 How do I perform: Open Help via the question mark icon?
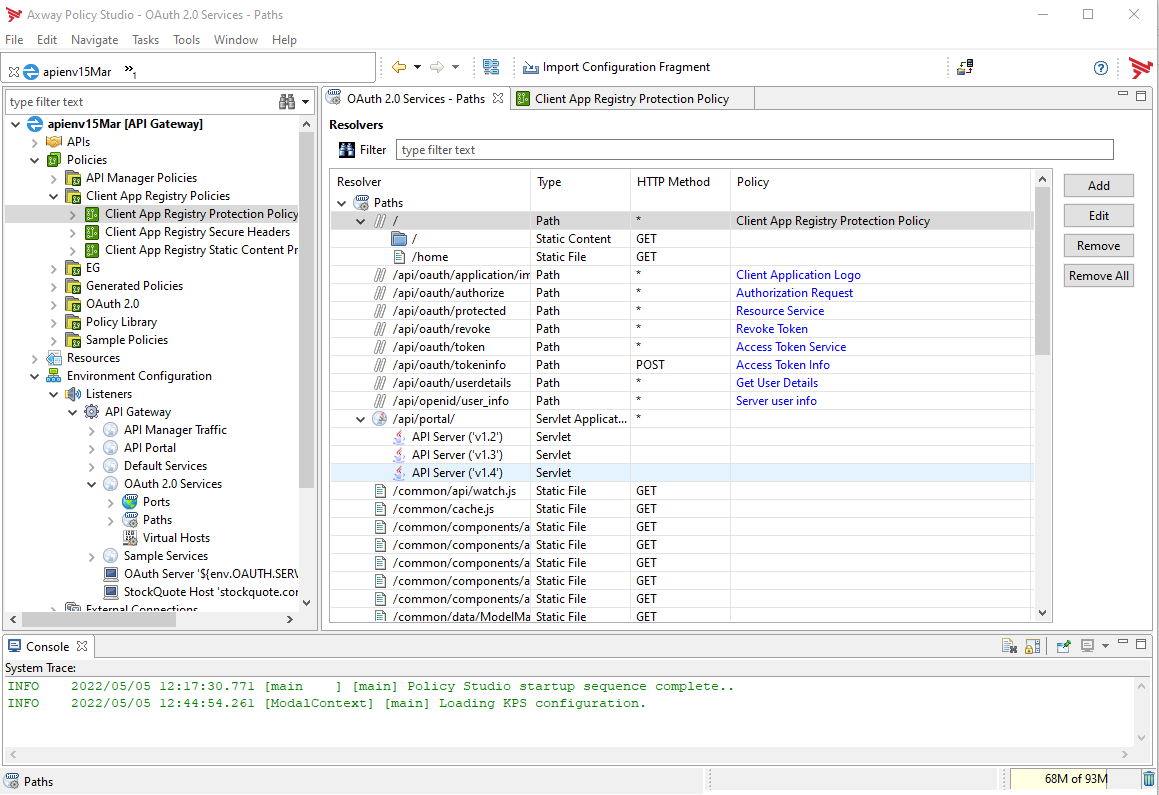[1101, 68]
